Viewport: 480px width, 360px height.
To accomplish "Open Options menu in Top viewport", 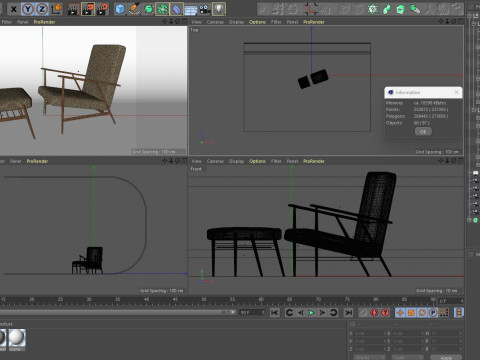I will pos(257,22).
